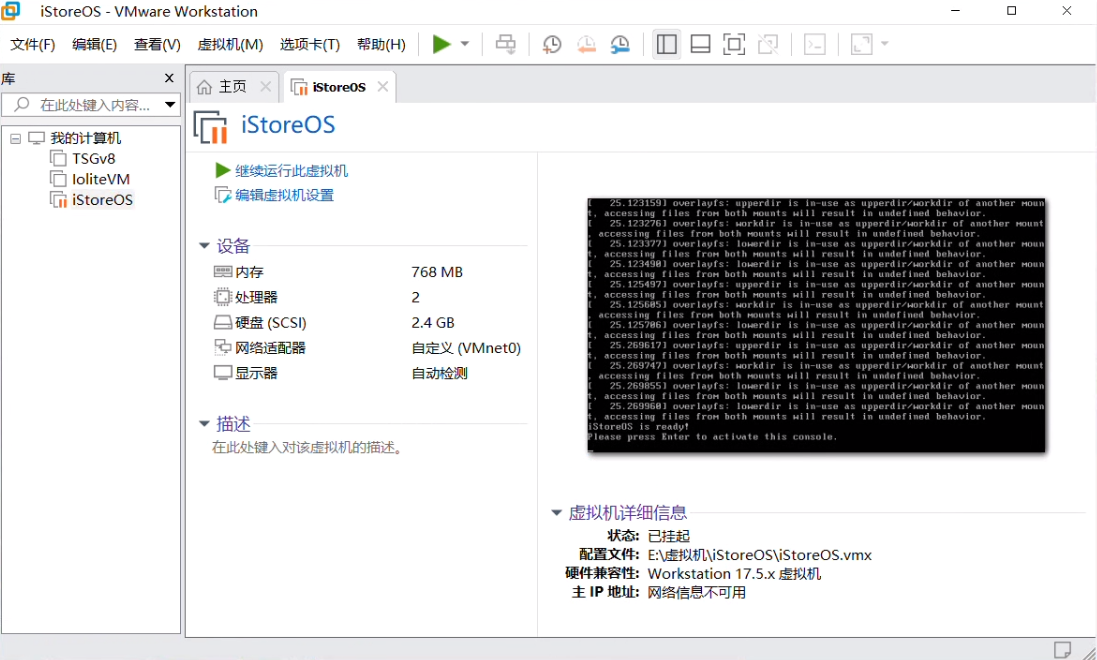Collapse the 我的计算机 tree node
Screen dimensions: 1097x660
coord(15,138)
